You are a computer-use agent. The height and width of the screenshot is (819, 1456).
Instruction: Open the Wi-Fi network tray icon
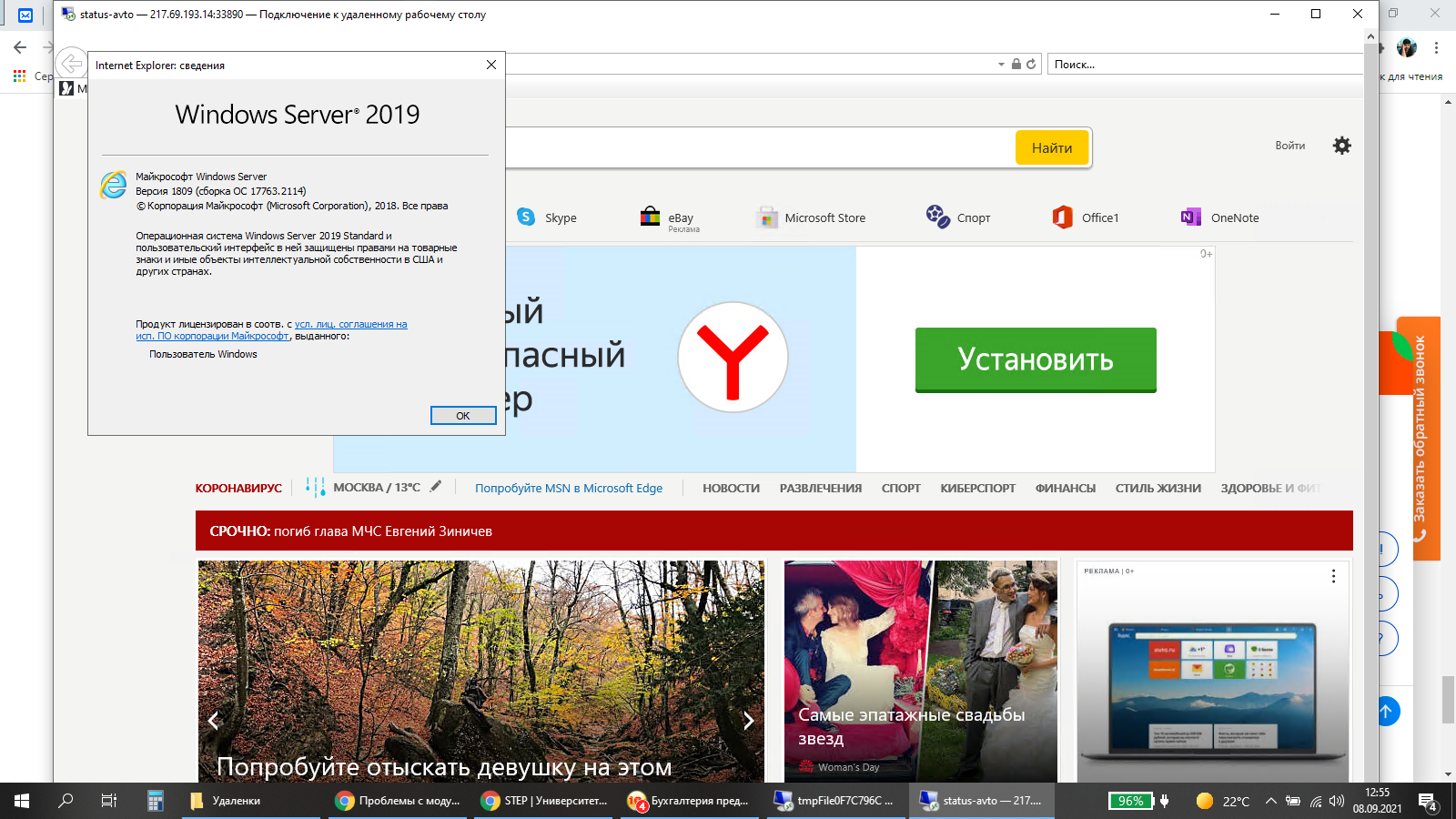(x=1316, y=801)
